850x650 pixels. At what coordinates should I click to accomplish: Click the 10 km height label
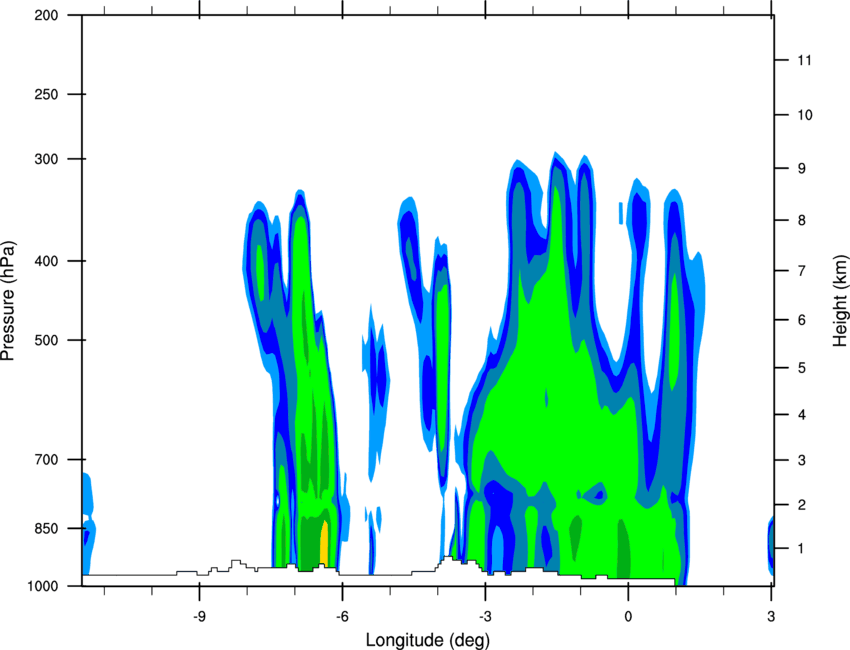coord(805,115)
